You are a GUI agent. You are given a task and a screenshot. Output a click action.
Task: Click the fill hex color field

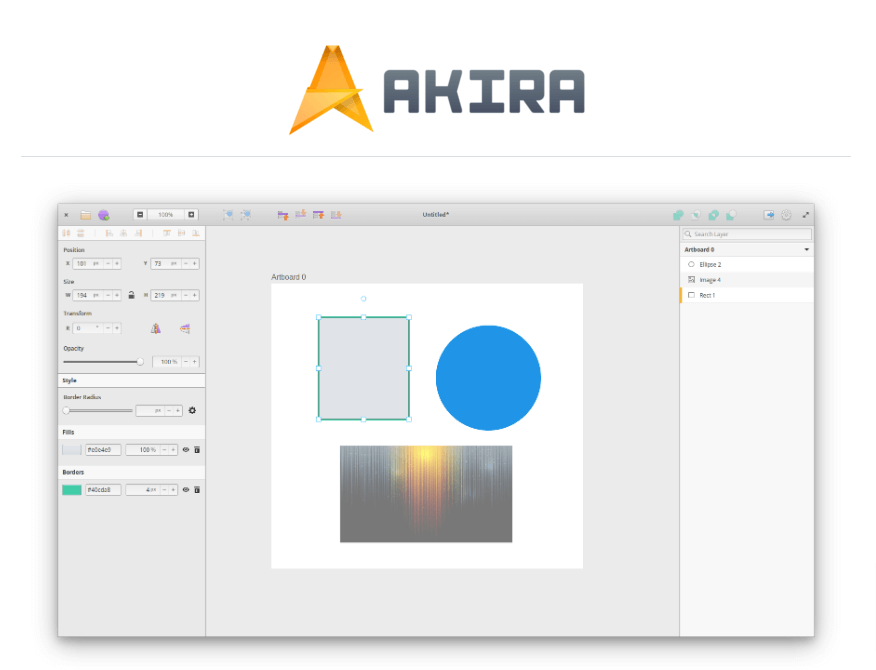(103, 449)
